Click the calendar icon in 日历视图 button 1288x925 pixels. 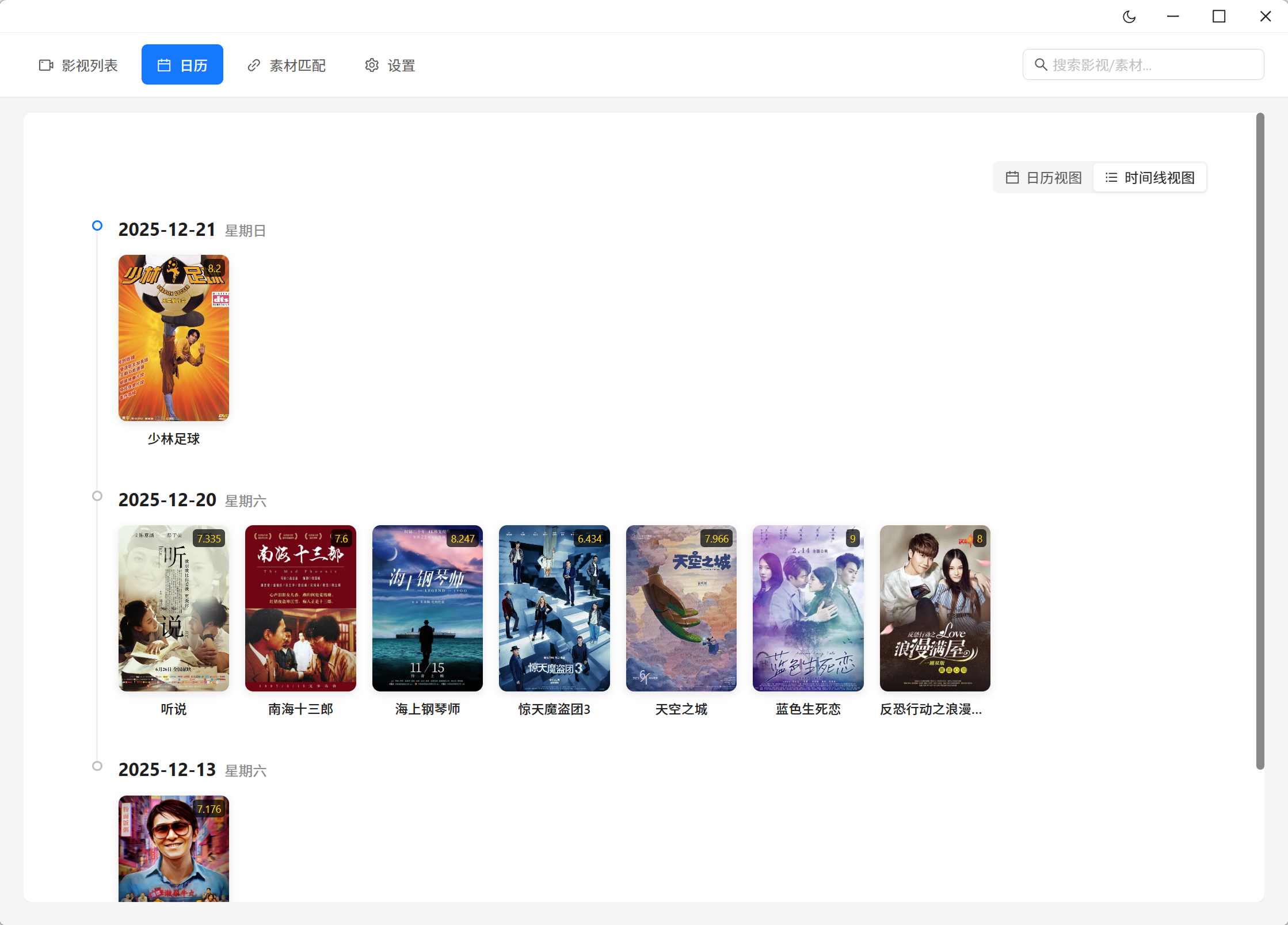click(x=1012, y=178)
